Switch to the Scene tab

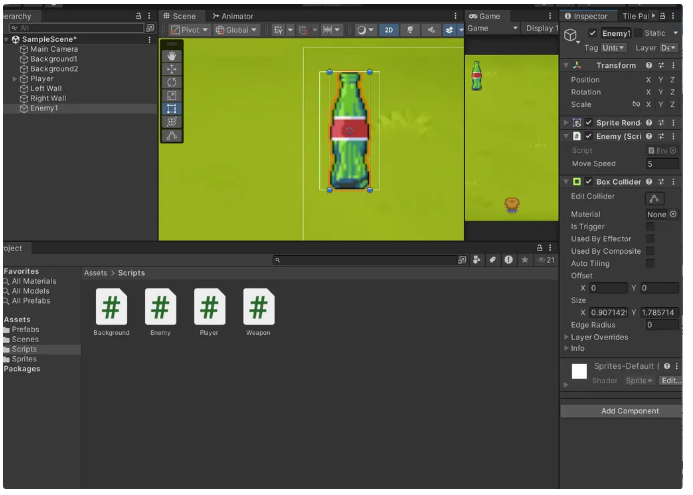pyautogui.click(x=183, y=16)
